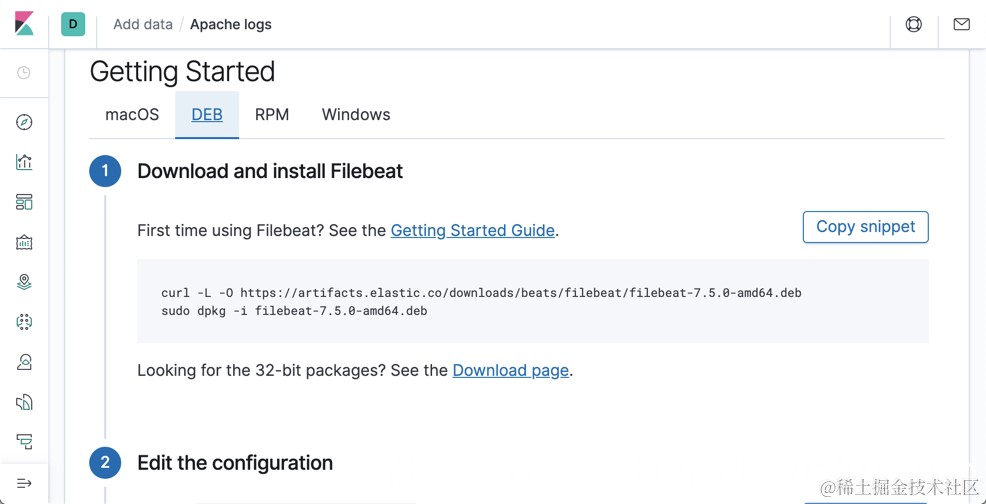
Task: Click the Kibana logo
Action: pos(24,24)
